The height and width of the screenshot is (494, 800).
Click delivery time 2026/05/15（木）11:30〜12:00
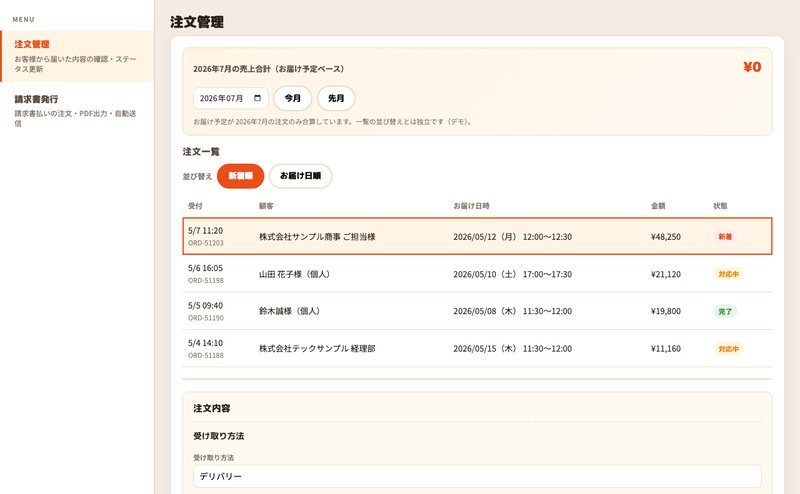512,349
